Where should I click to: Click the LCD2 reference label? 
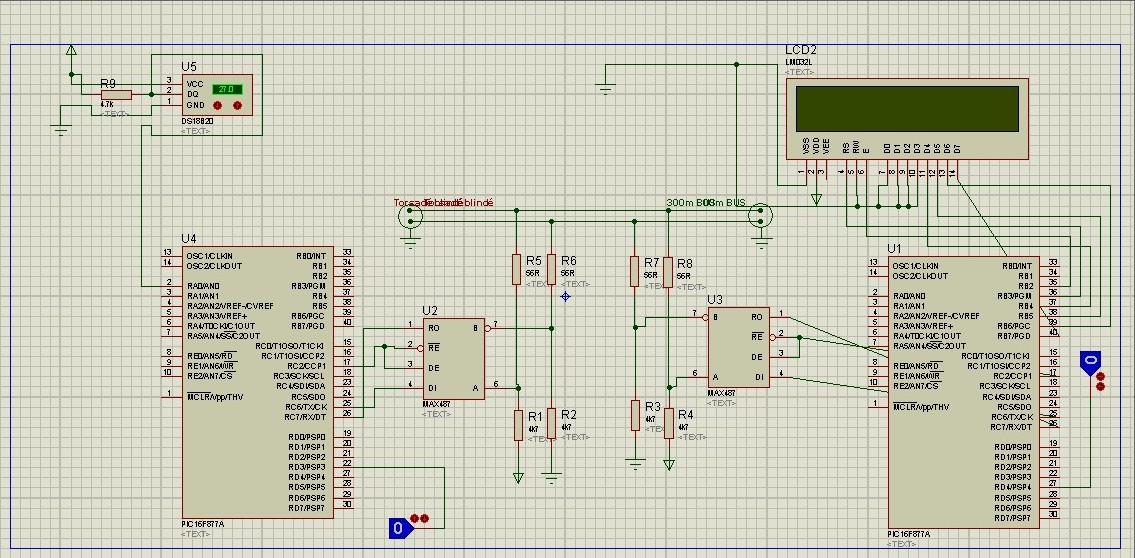(x=801, y=50)
